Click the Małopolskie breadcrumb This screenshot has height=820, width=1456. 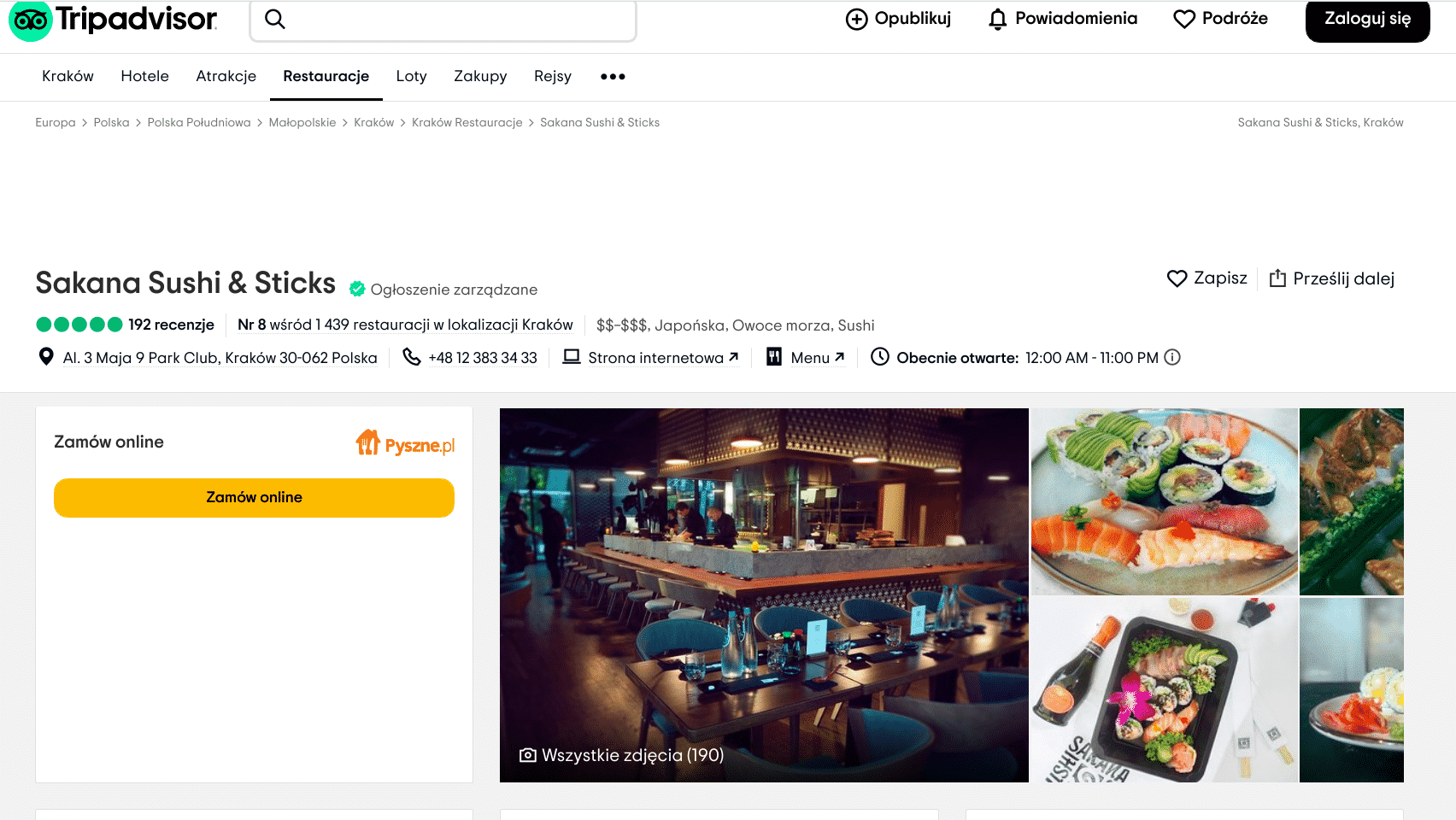pyautogui.click(x=302, y=123)
